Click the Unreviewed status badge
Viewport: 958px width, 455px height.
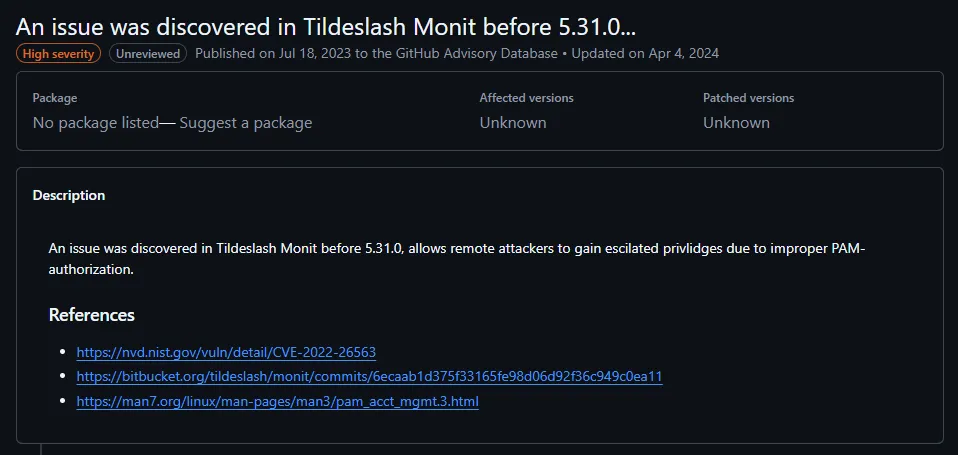[x=148, y=53]
